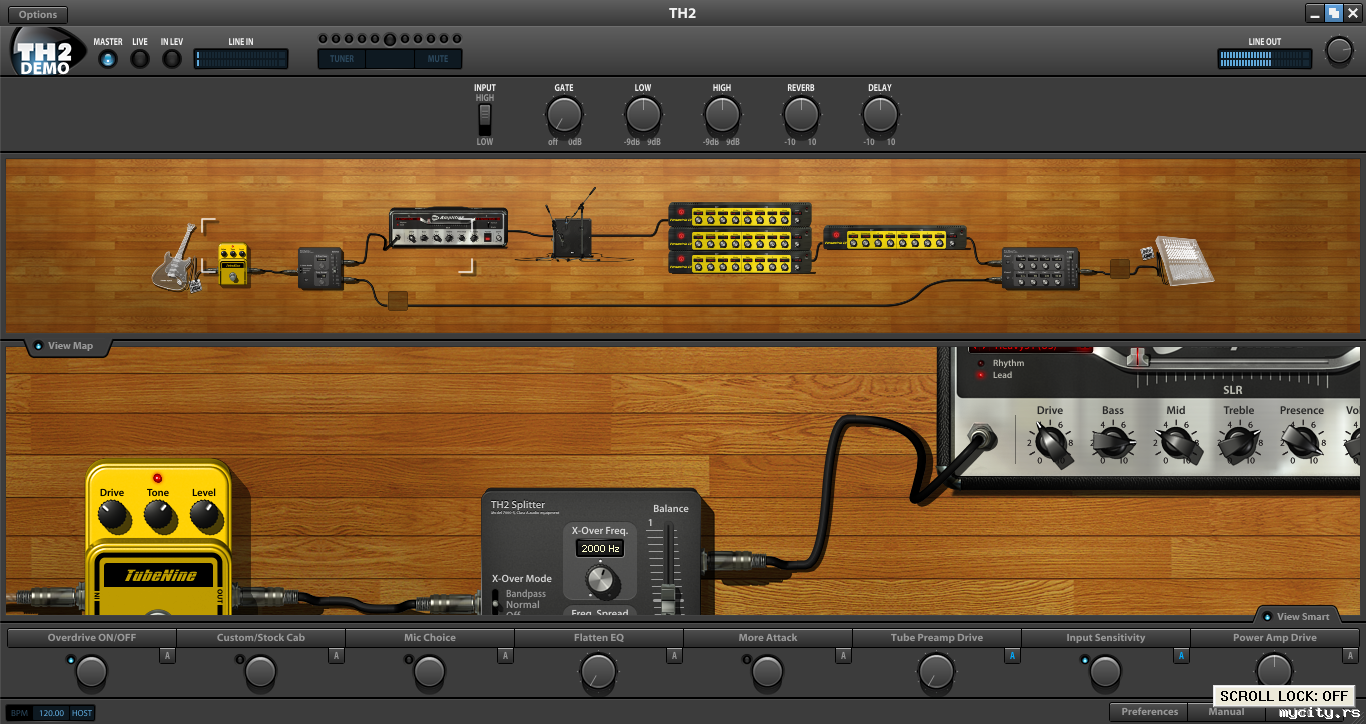Select the TubeNine pedal in the chain overview

click(x=234, y=265)
